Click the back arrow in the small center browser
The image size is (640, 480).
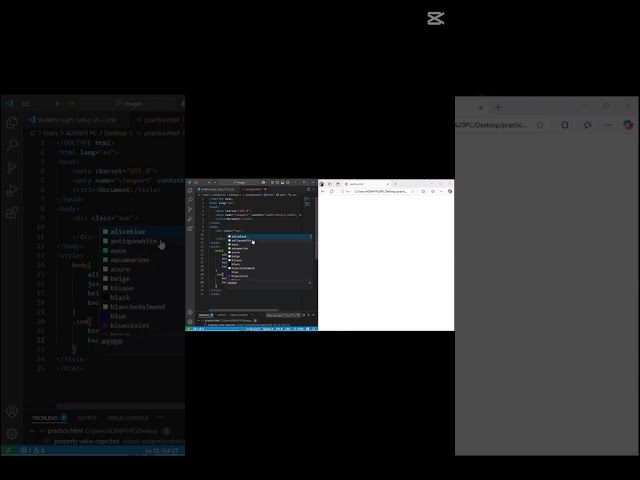click(322, 191)
